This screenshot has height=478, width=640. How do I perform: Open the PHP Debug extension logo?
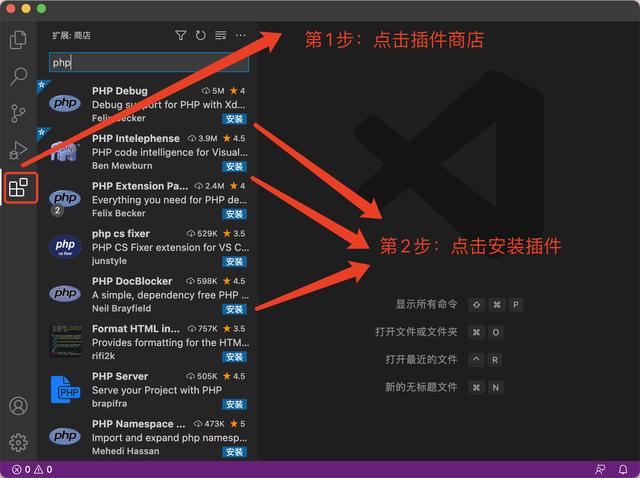coord(65,103)
